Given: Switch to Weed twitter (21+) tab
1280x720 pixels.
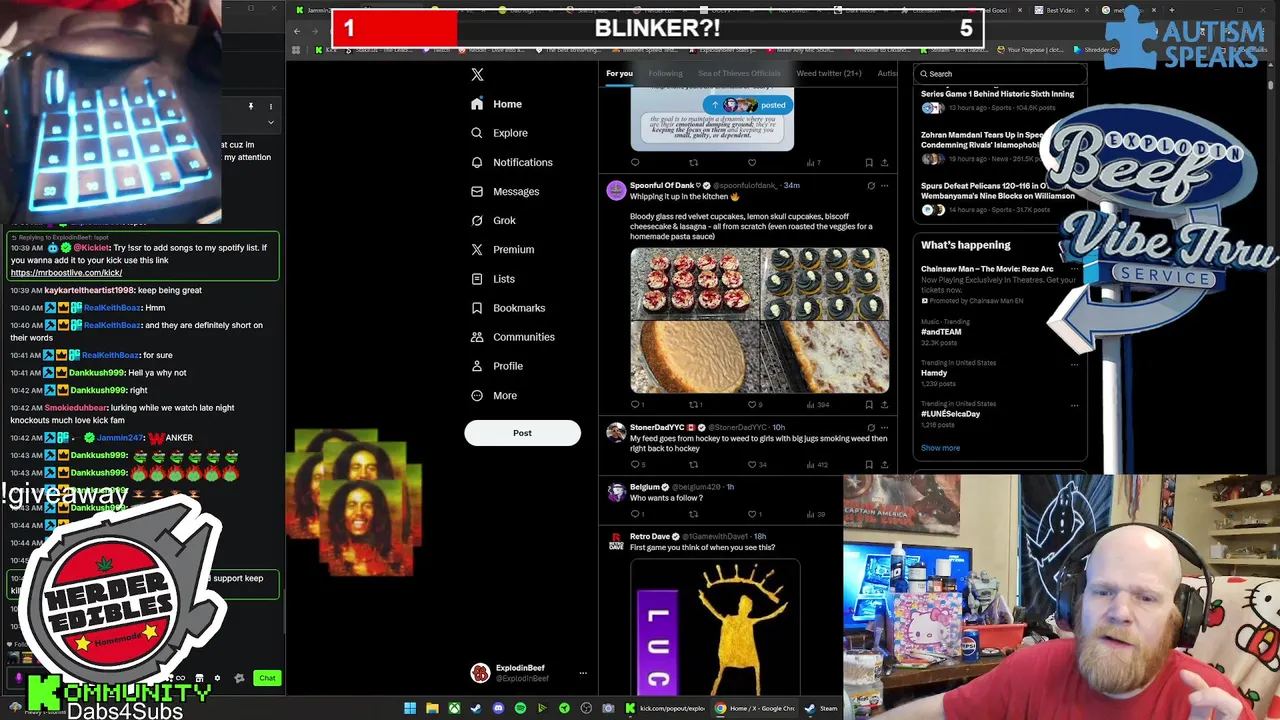Looking at the screenshot, I should (x=828, y=73).
